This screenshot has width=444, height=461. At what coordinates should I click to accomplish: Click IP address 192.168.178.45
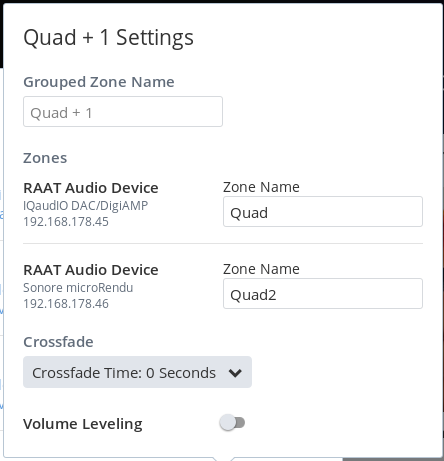click(x=66, y=222)
